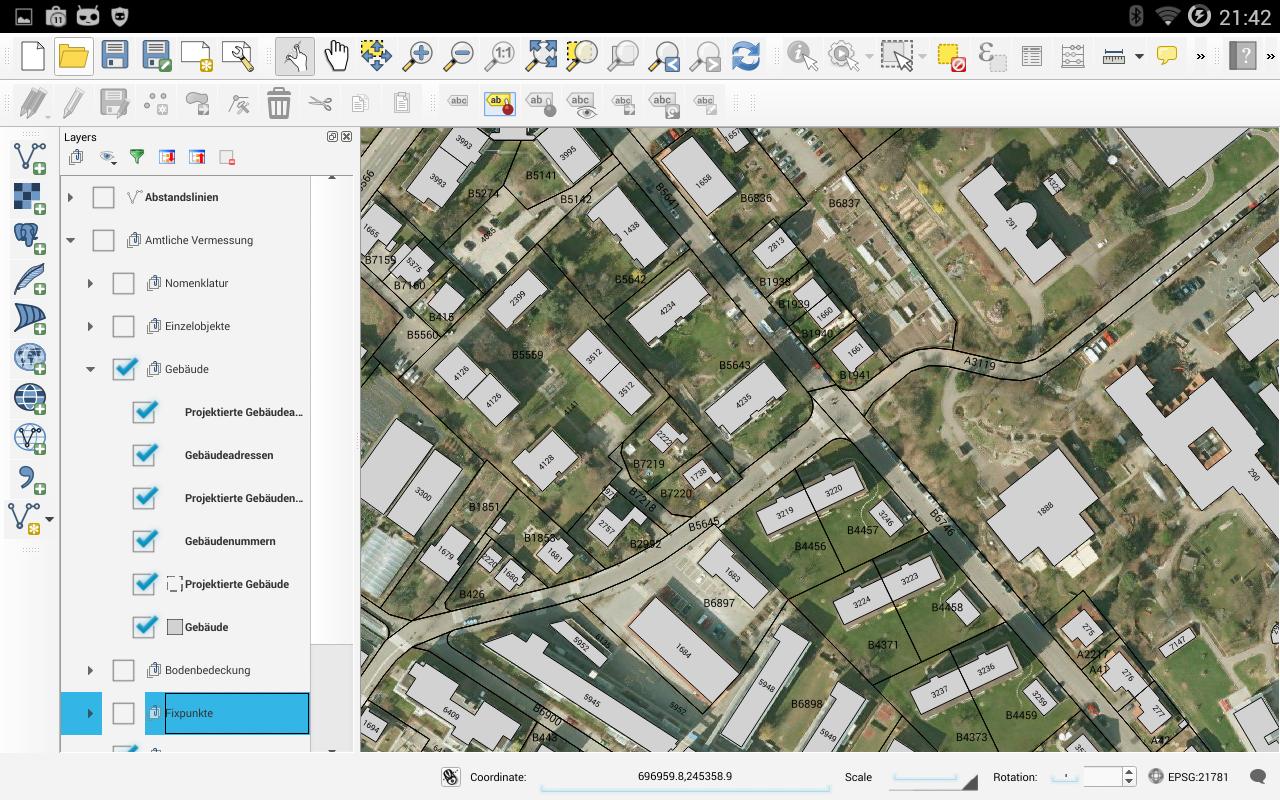
Task: Refresh the map canvas
Action: [x=746, y=56]
